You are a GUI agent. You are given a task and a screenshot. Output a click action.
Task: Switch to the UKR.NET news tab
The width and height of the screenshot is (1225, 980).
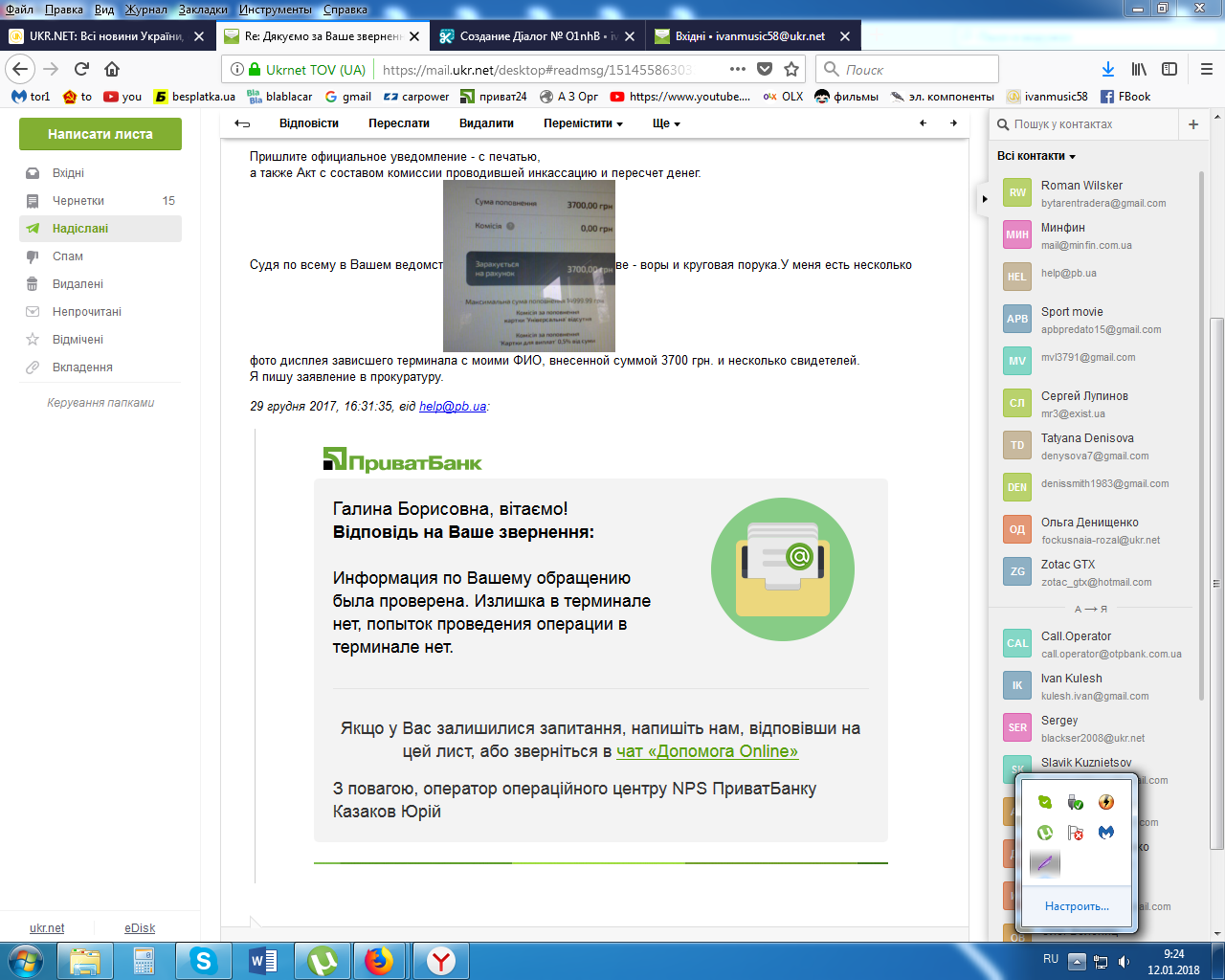click(105, 36)
